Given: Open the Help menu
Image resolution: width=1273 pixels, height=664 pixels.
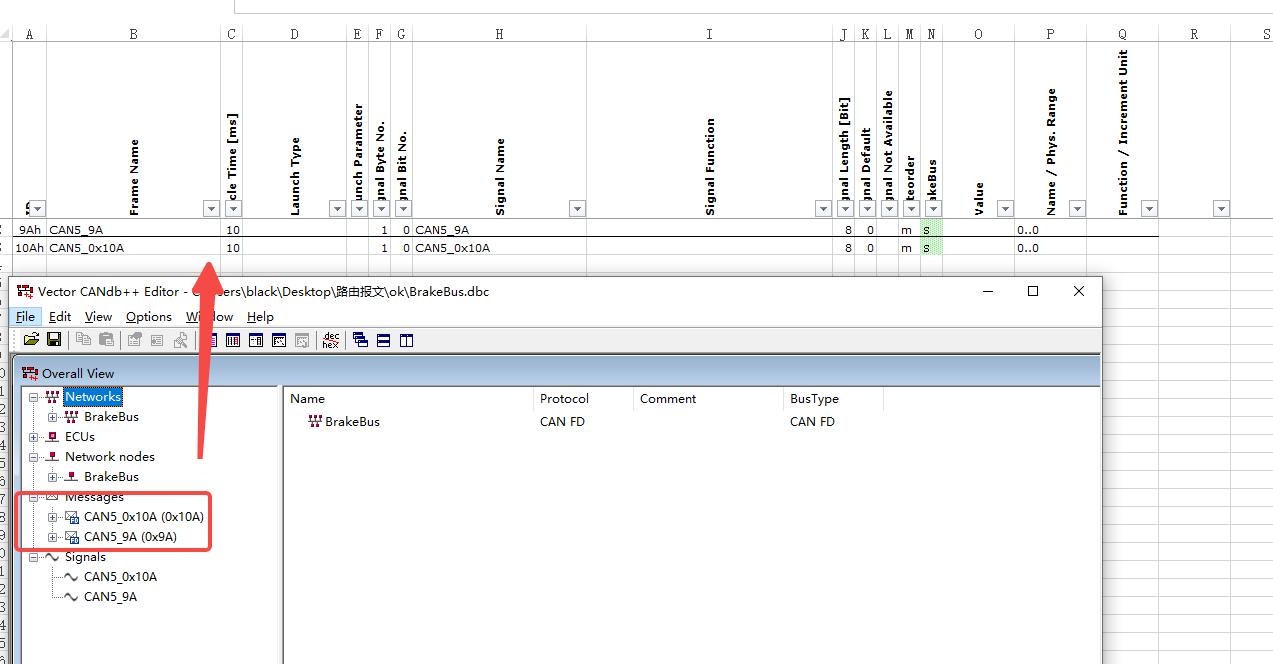Looking at the screenshot, I should (x=260, y=316).
